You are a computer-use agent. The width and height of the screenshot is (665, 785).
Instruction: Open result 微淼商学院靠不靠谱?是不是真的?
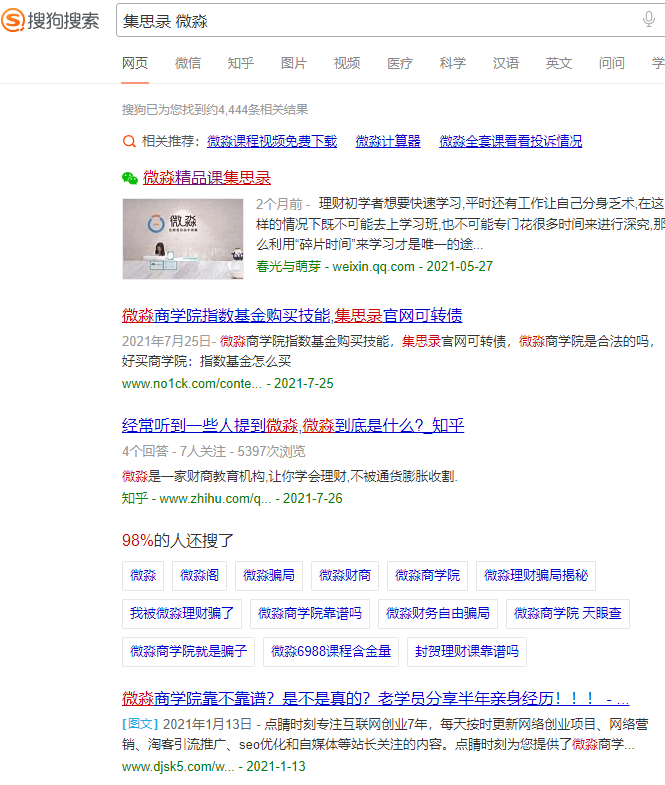pyautogui.click(x=376, y=698)
